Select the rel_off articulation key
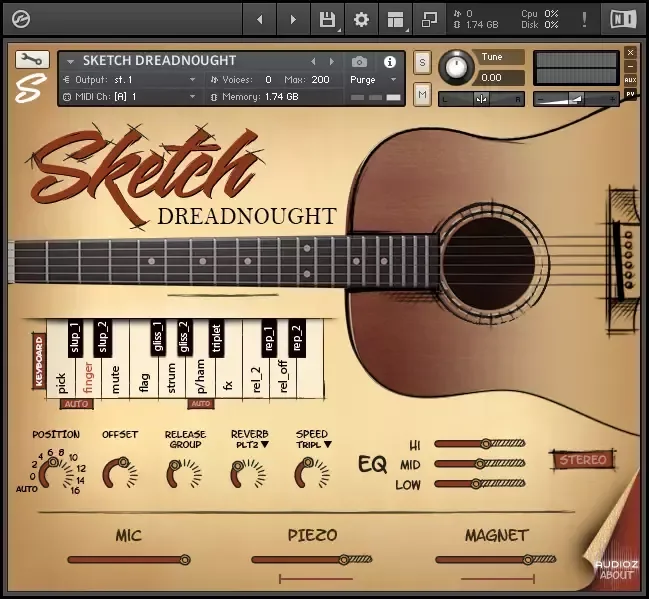 [284, 376]
